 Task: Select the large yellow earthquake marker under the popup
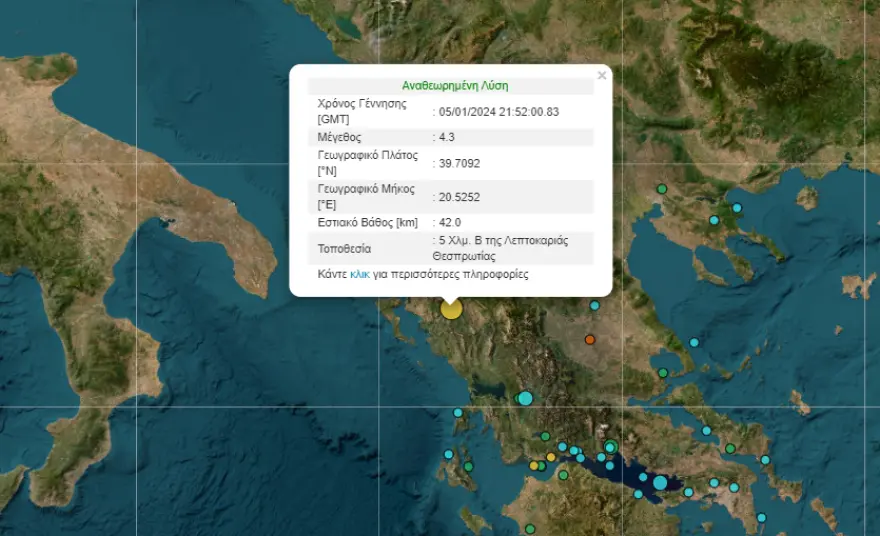pyautogui.click(x=452, y=309)
